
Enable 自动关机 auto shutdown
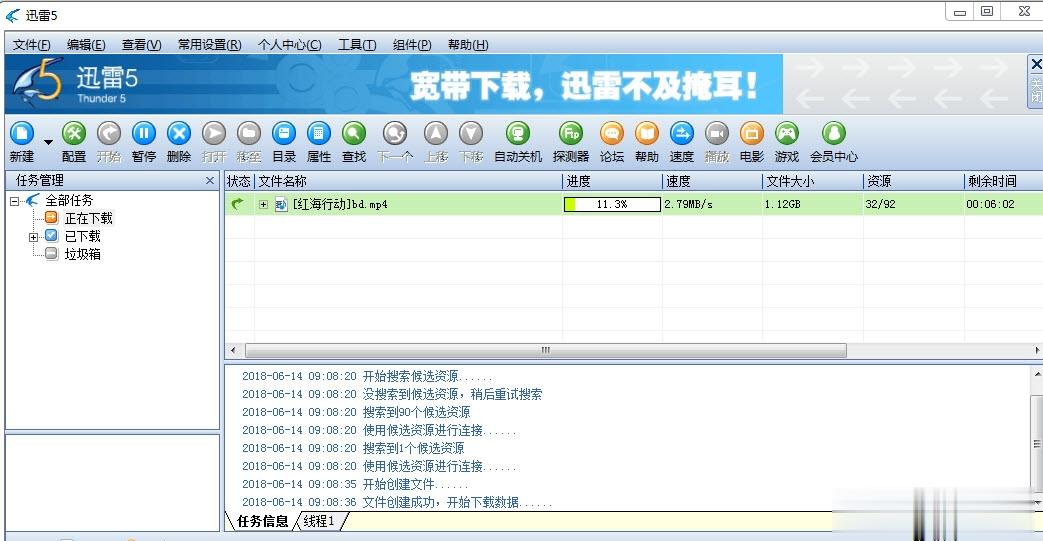pos(518,134)
